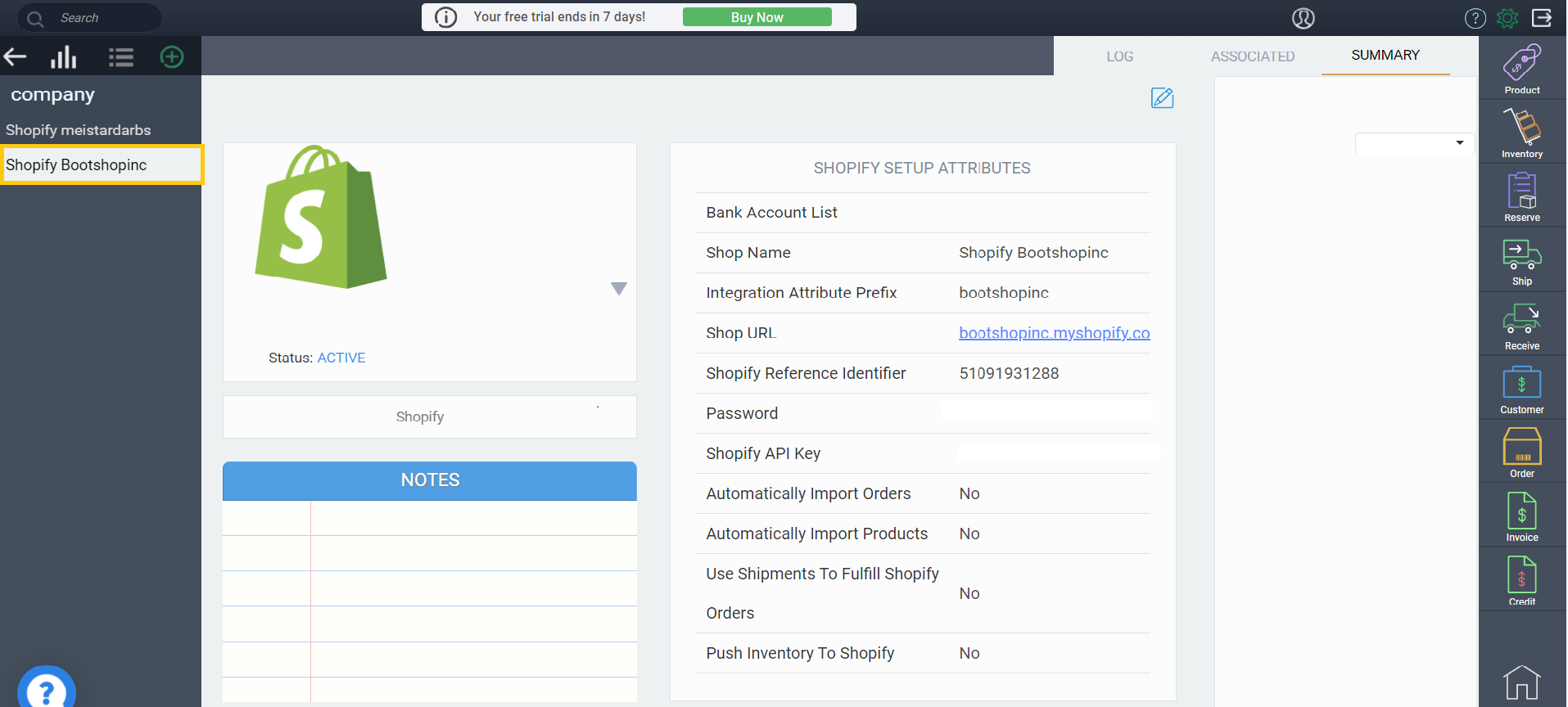Image resolution: width=1568 pixels, height=707 pixels.
Task: Open the Invoice module
Action: point(1522,517)
